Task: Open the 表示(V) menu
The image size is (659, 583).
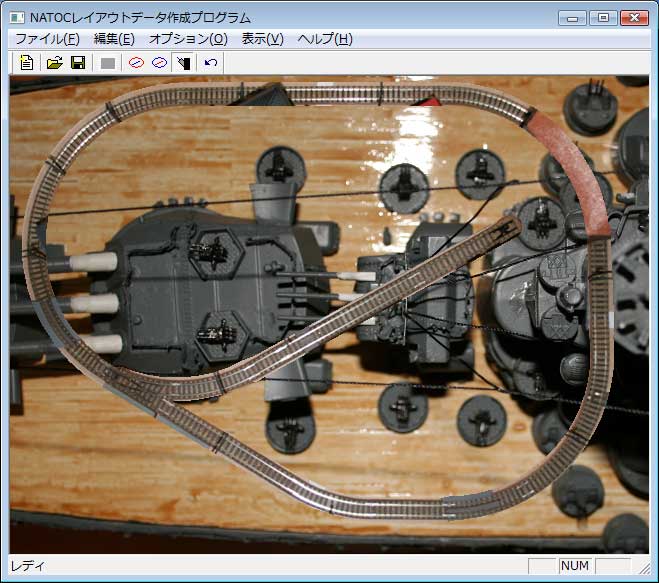Action: (x=263, y=39)
